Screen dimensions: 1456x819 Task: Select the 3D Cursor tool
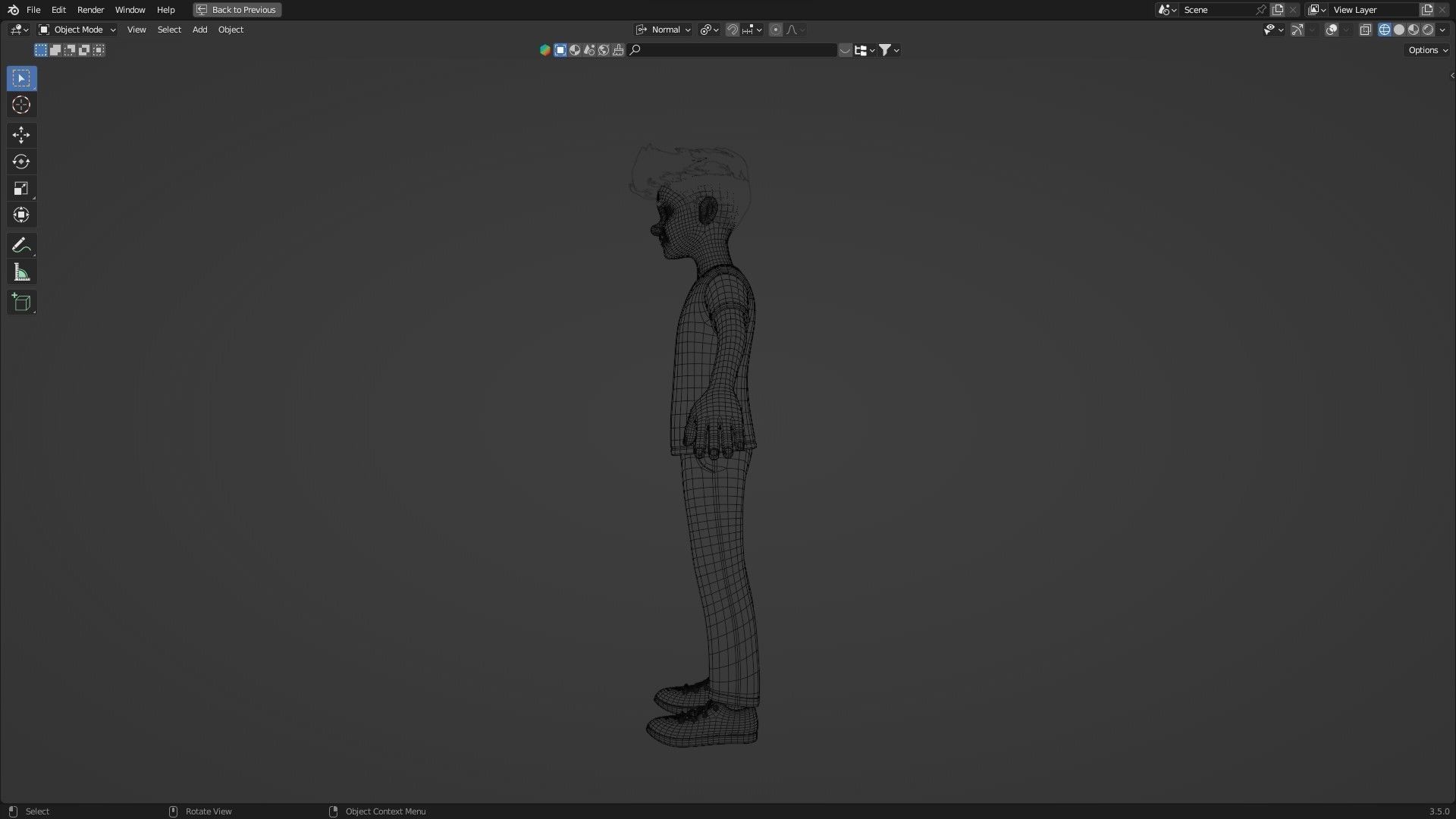coord(21,105)
